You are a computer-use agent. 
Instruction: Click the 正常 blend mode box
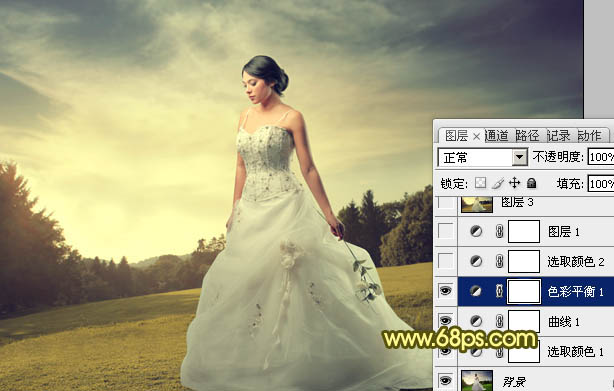click(482, 157)
